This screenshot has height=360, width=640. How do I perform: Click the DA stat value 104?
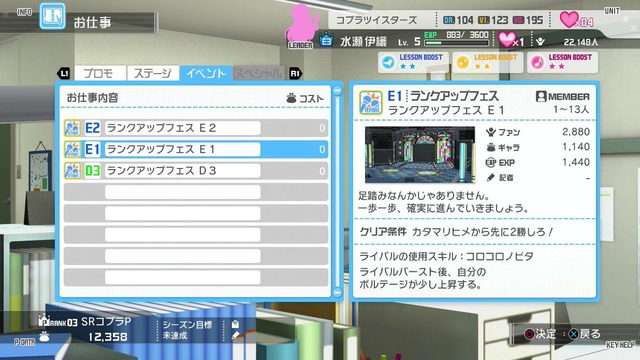click(x=464, y=20)
